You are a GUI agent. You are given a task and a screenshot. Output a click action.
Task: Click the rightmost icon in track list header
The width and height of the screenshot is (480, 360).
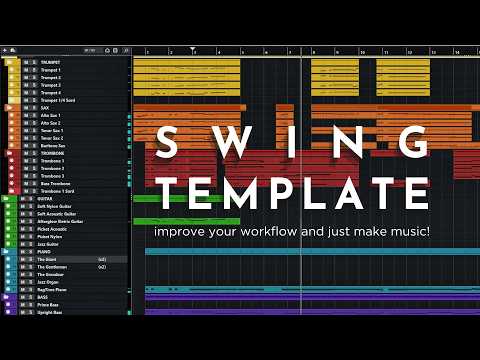[x=126, y=51]
